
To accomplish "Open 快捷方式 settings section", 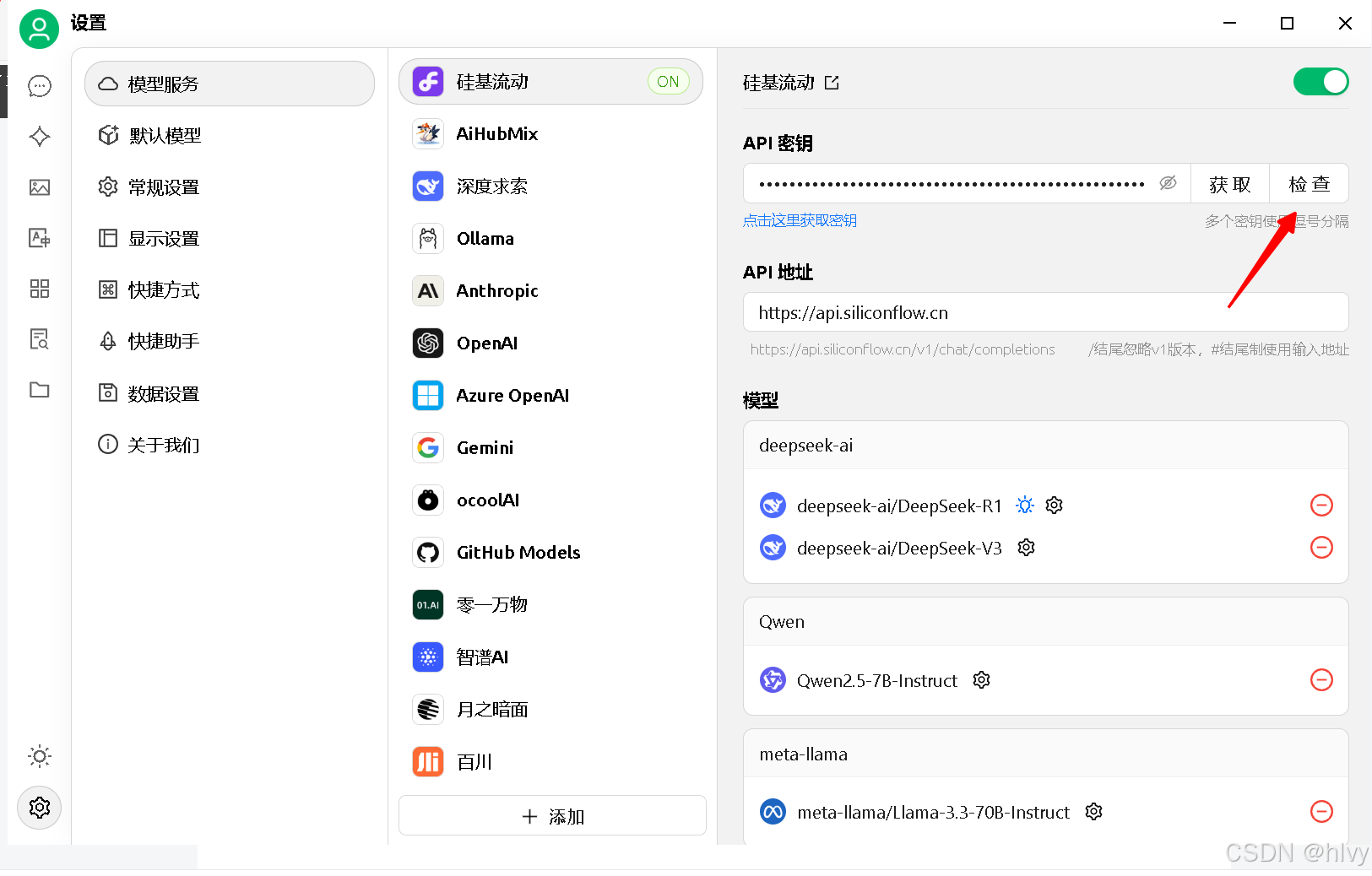I will pyautogui.click(x=230, y=289).
